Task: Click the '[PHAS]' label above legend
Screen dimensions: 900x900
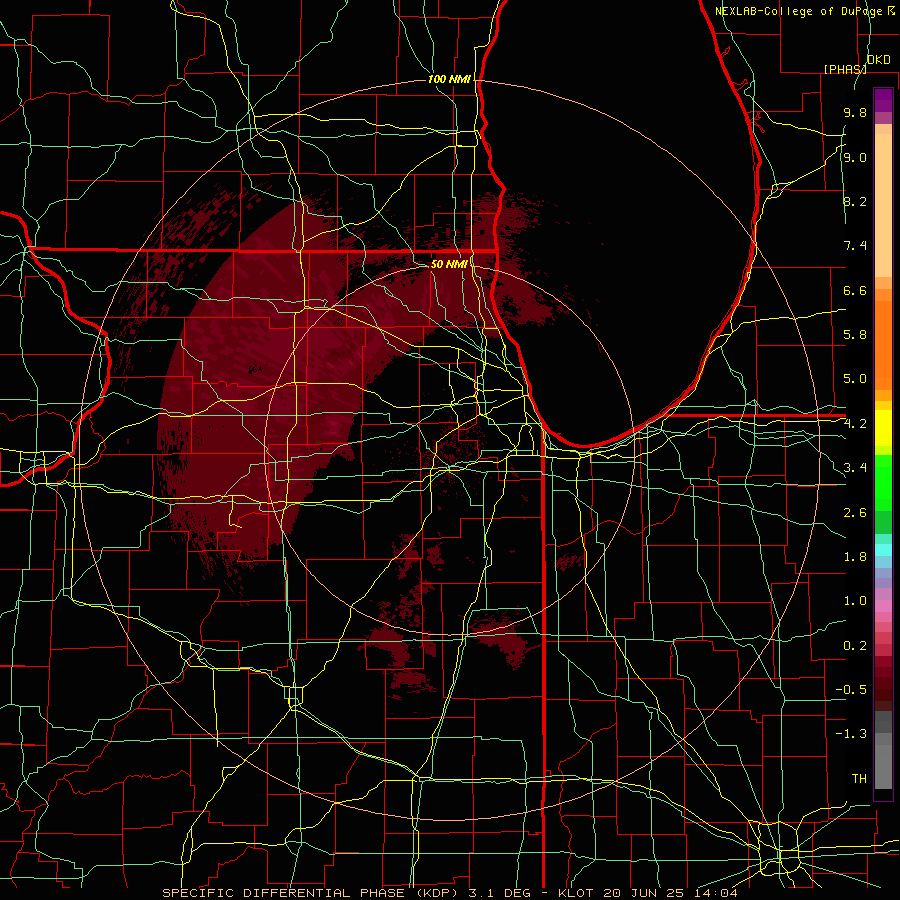Action: (845, 69)
